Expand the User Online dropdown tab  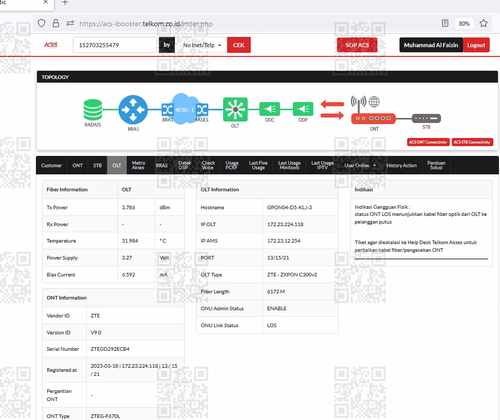360,165
